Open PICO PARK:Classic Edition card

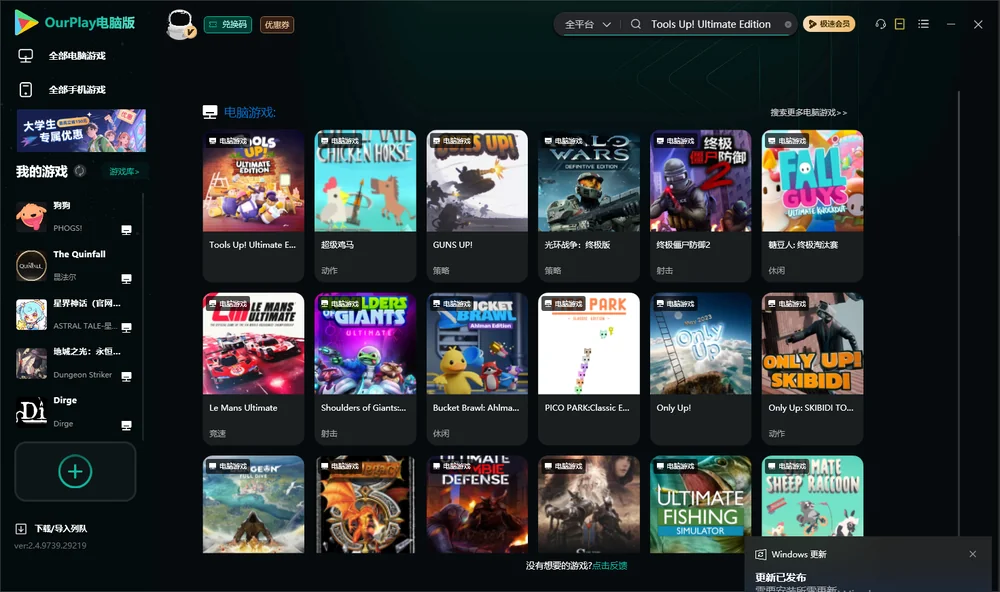pyautogui.click(x=589, y=368)
